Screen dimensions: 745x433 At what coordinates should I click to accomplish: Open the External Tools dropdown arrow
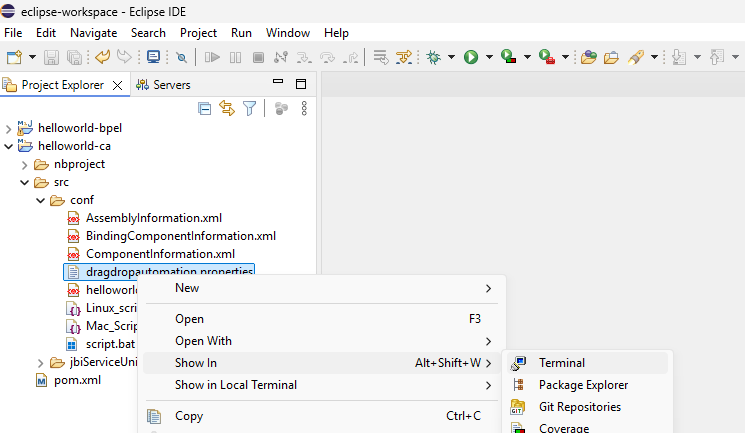[x=565, y=58]
